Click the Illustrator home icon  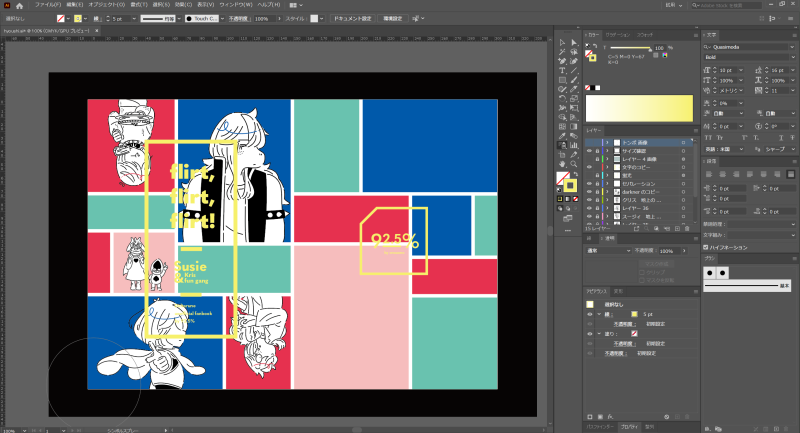[x=19, y=5]
